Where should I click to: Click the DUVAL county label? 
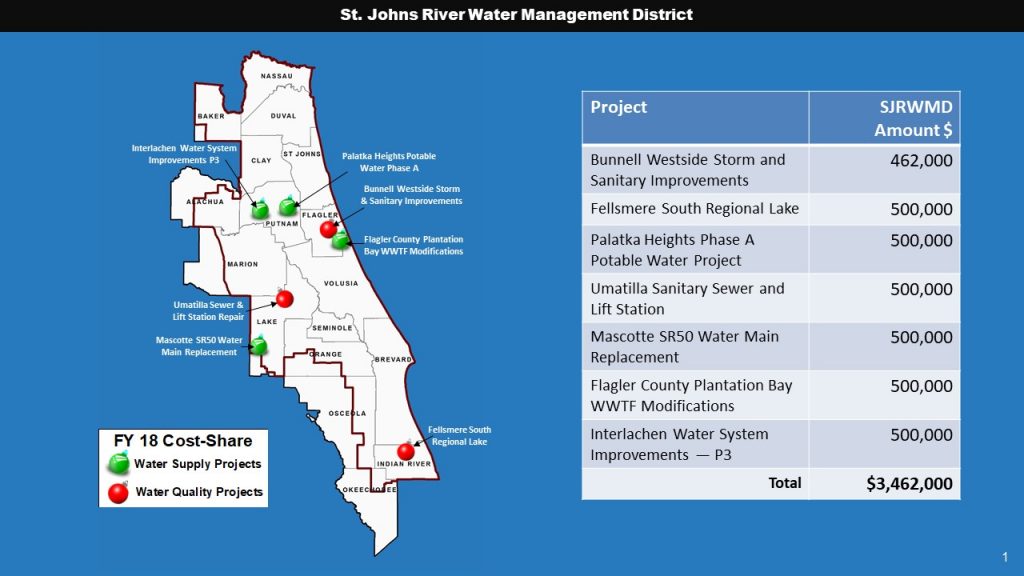point(283,116)
